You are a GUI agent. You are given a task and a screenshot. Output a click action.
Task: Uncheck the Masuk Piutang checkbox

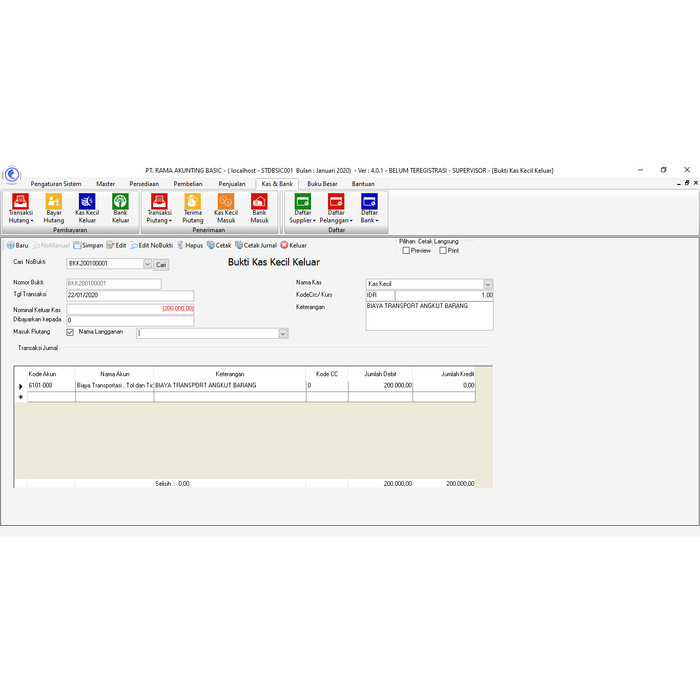(x=70, y=332)
